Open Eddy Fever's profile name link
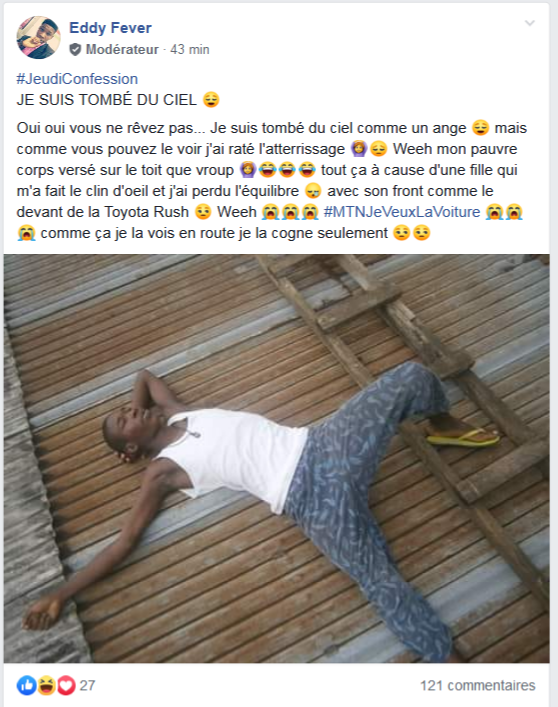Screen dimensions: 558x707 (110, 28)
